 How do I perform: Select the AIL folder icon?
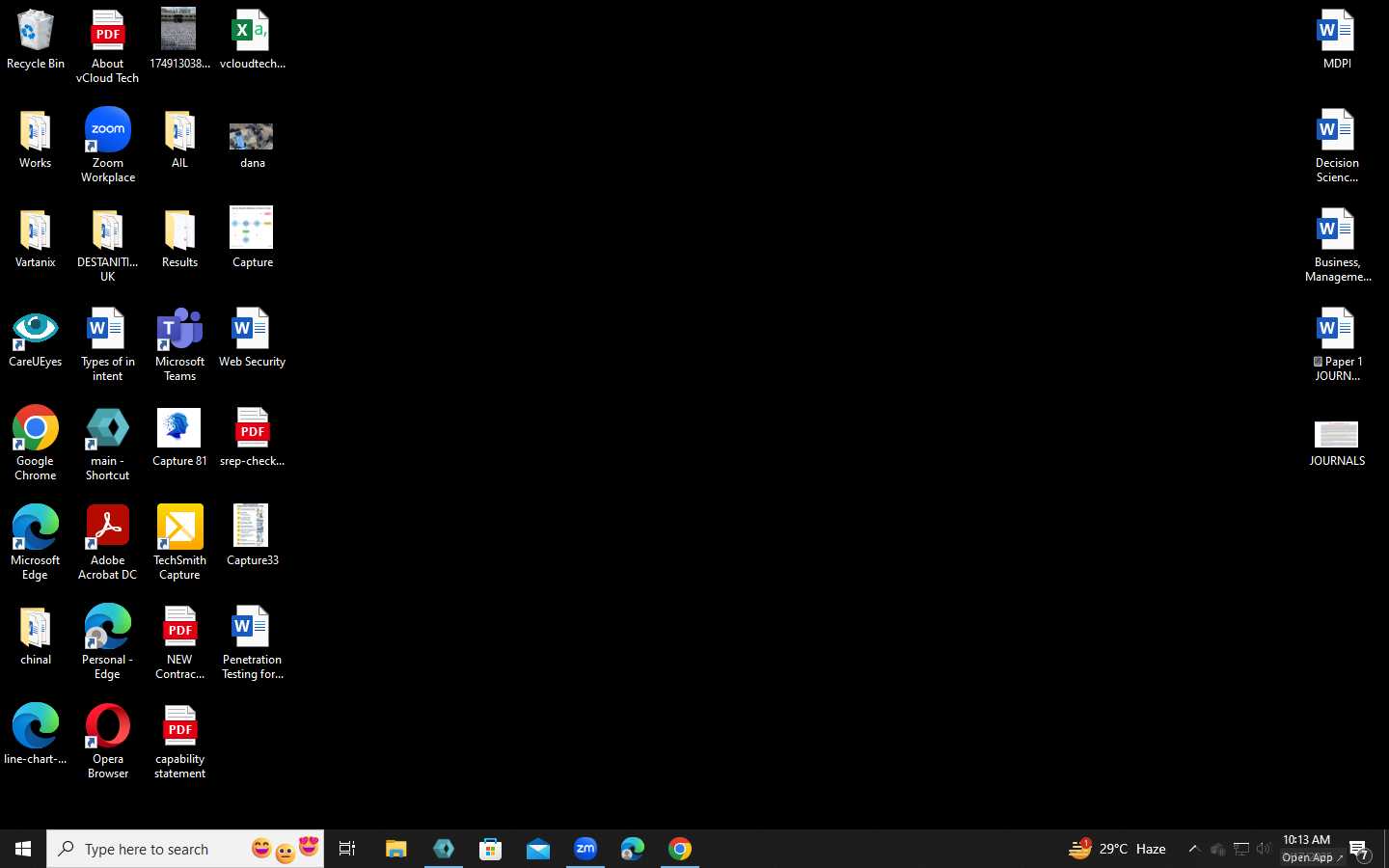pos(179,139)
